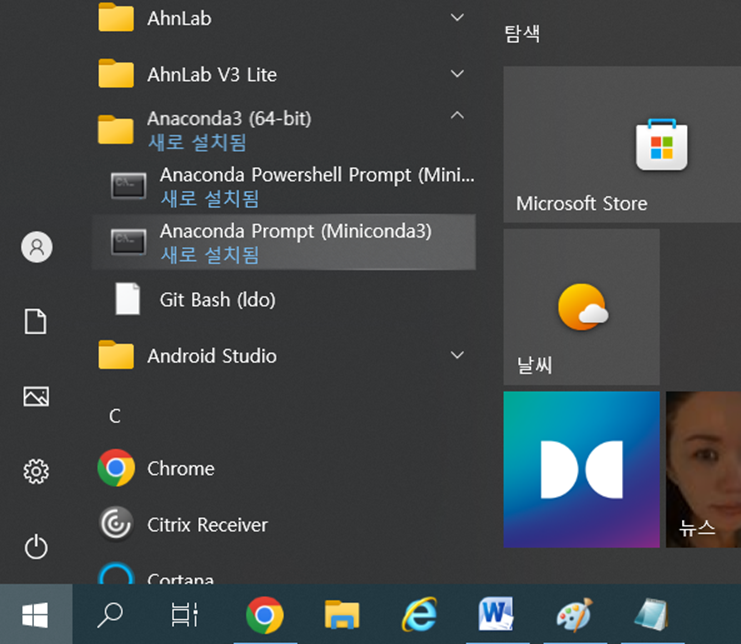This screenshot has height=644, width=741.
Task: Open Task View on the taskbar
Action: 184,615
